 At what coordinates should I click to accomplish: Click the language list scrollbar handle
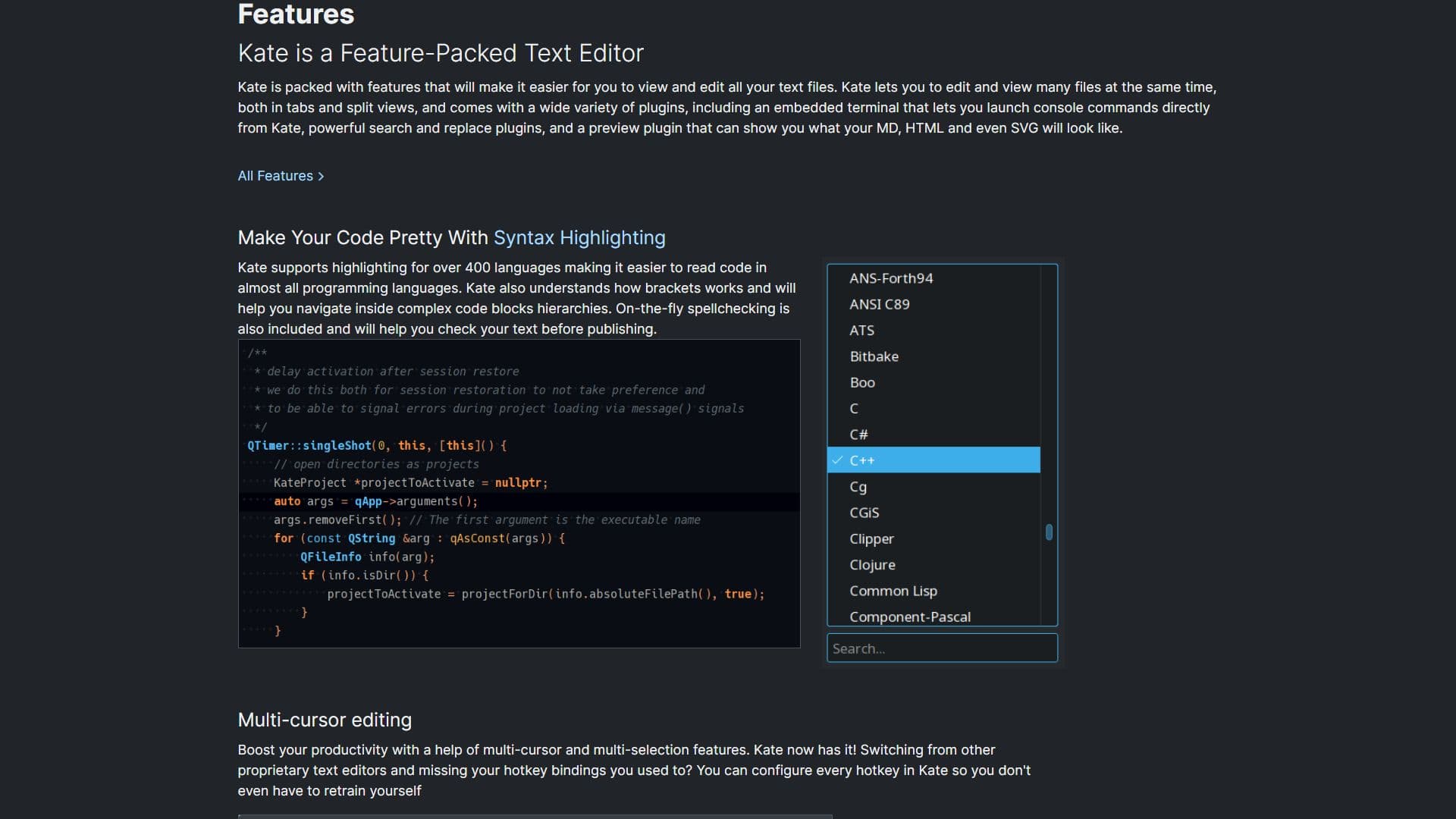point(1049,532)
